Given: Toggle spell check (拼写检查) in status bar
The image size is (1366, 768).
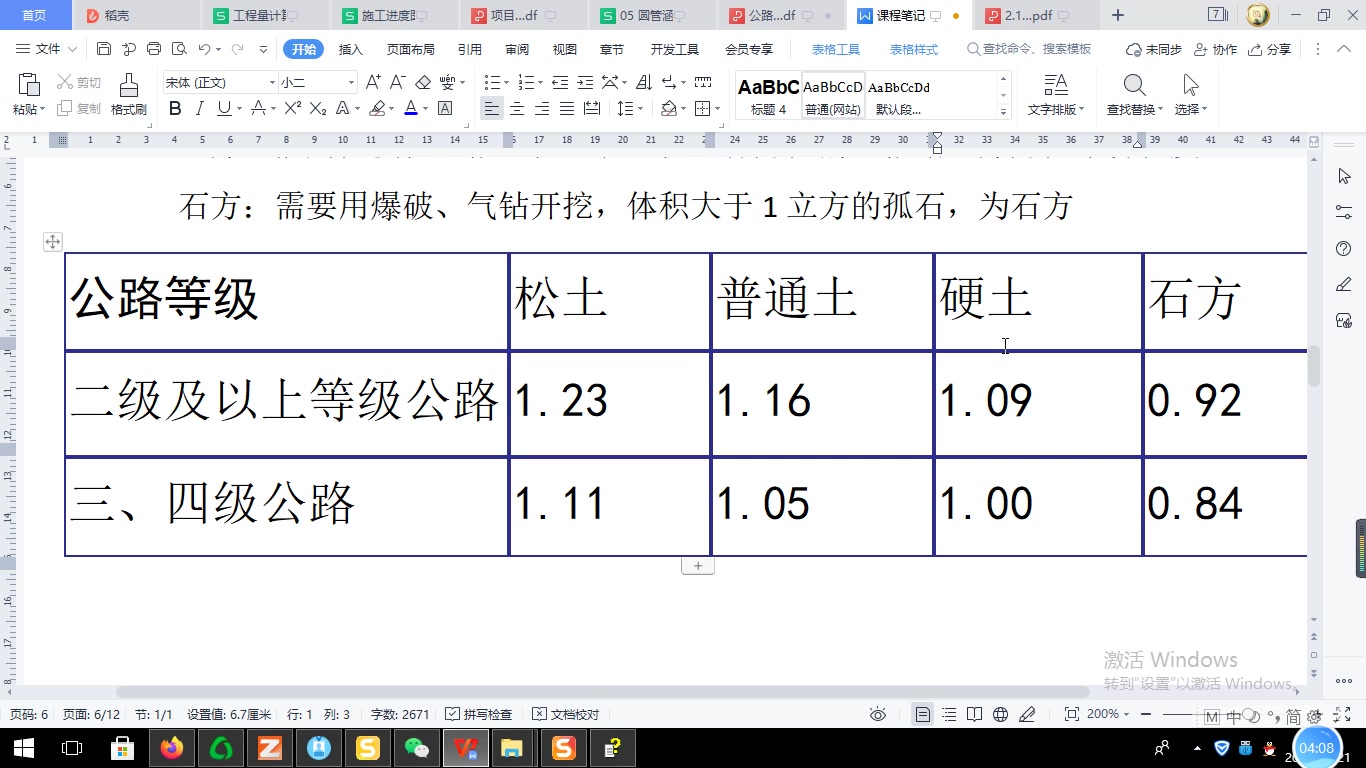Looking at the screenshot, I should pyautogui.click(x=479, y=714).
